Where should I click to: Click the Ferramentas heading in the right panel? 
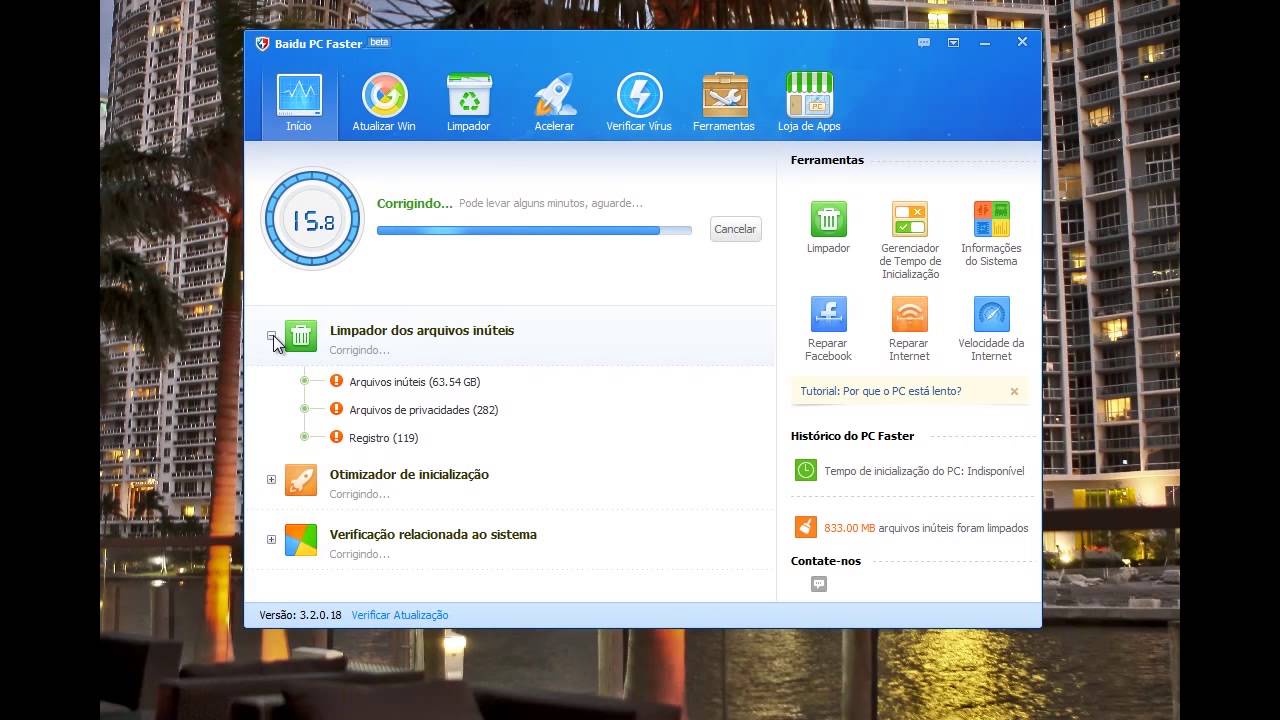827,160
